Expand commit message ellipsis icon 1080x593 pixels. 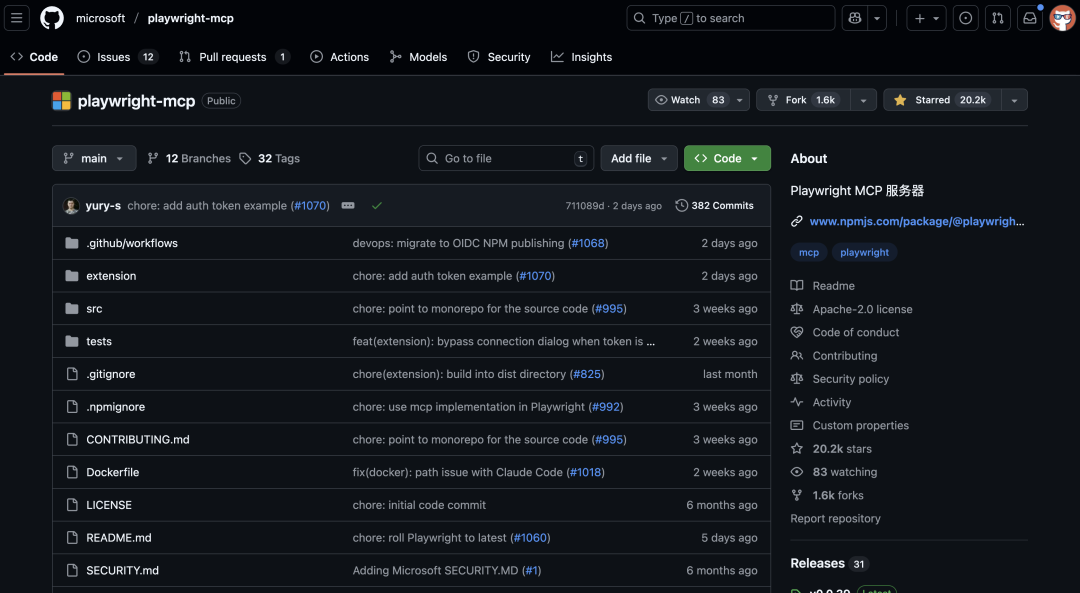(348, 205)
